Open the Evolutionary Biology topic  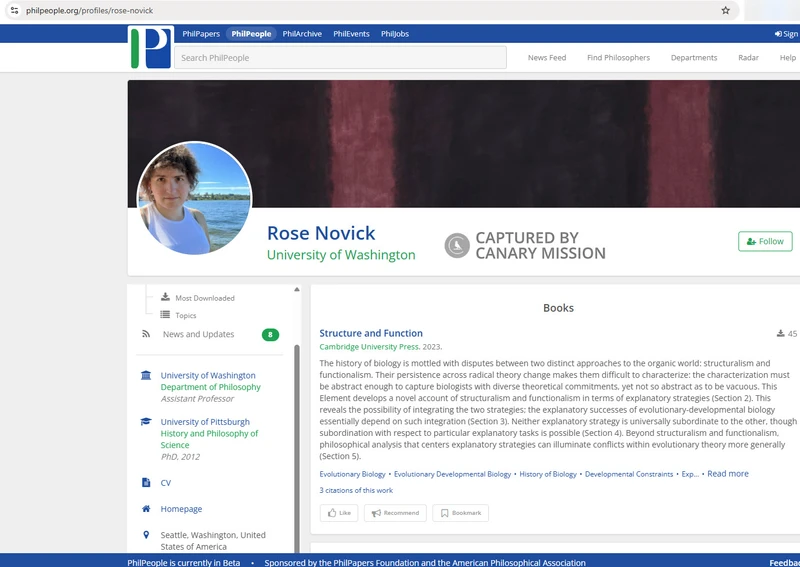click(353, 474)
